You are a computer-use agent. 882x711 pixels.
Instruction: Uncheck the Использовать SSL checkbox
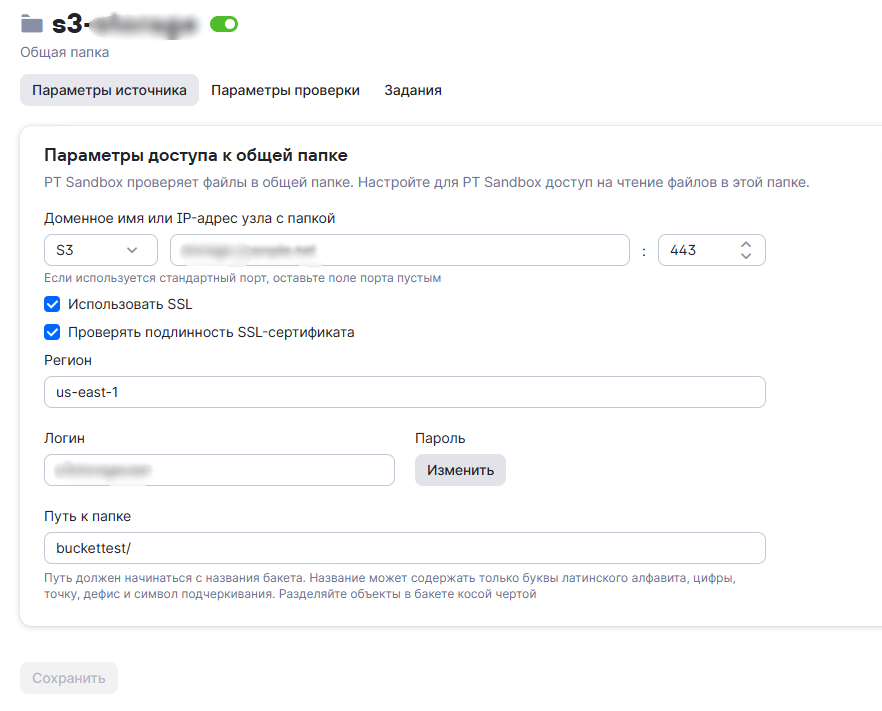[x=53, y=304]
